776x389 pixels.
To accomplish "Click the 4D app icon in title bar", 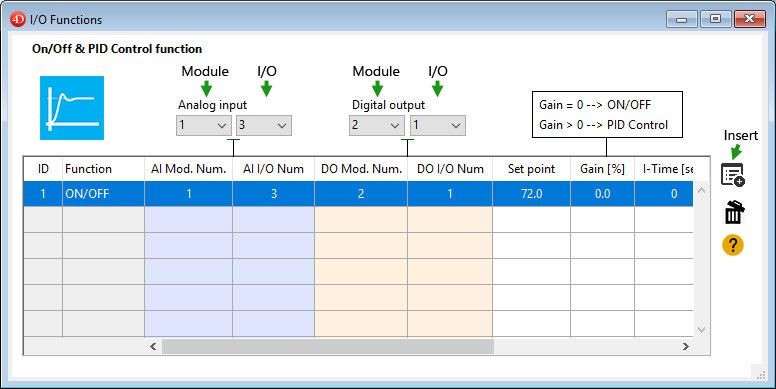I will click(x=18, y=19).
